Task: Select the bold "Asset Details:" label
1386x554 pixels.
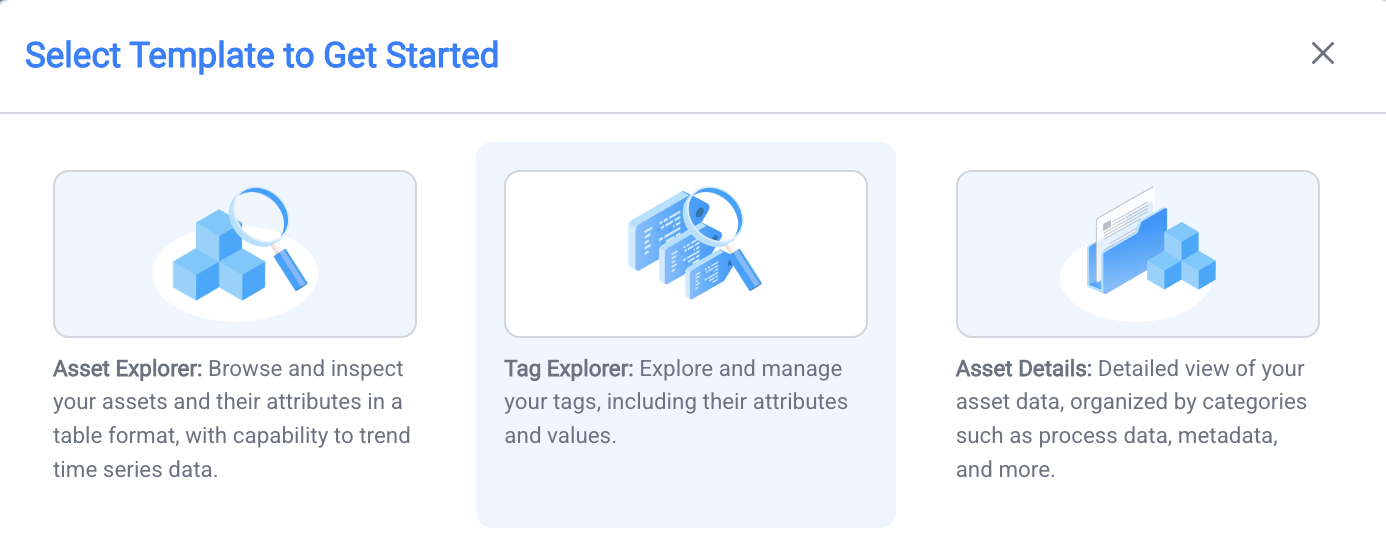Action: [x=1023, y=369]
